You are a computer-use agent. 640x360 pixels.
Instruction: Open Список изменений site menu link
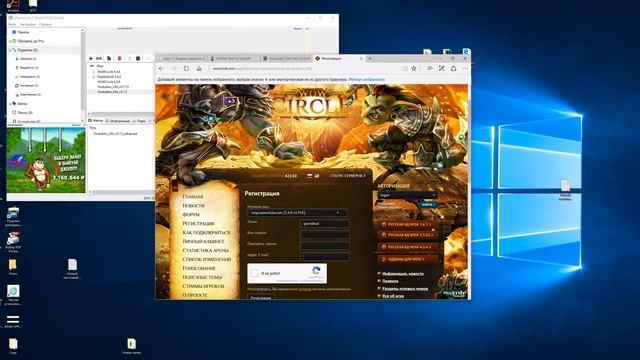[207, 260]
